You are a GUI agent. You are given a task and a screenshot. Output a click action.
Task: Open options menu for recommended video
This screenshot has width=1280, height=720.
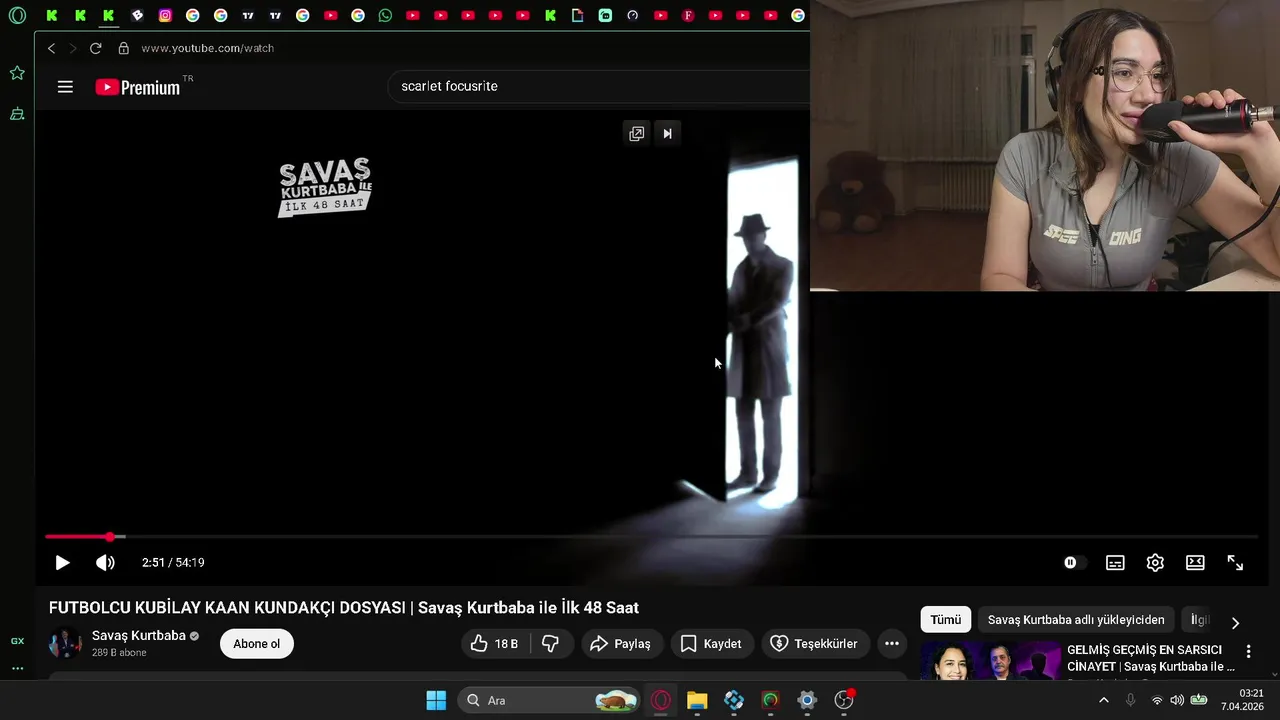tap(1248, 652)
